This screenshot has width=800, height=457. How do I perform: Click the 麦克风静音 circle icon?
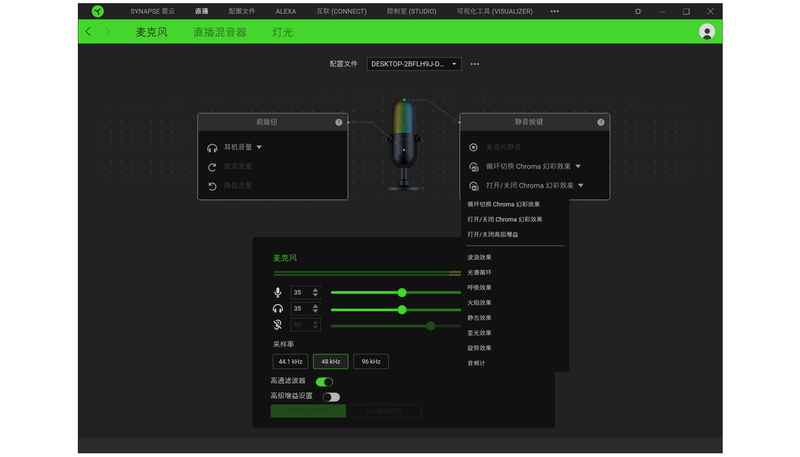coord(473,147)
